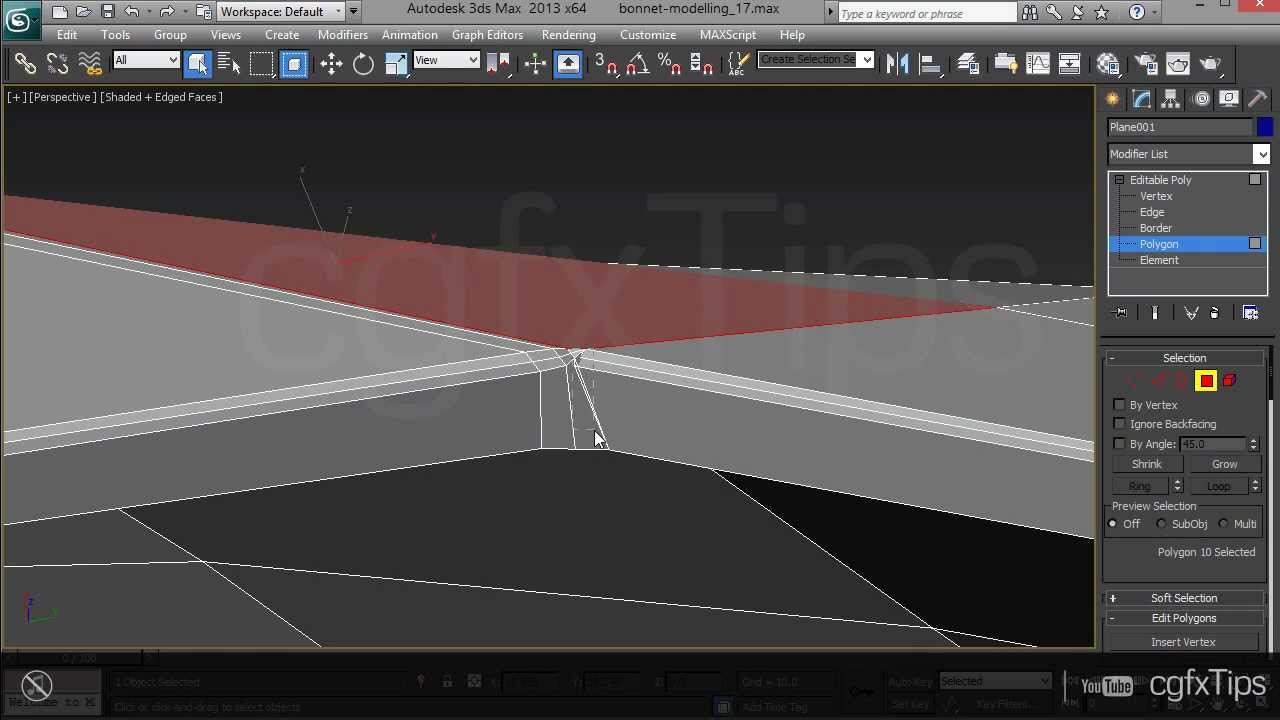Image resolution: width=1280 pixels, height=720 pixels.
Task: Click the Grow selection button
Action: [1225, 464]
